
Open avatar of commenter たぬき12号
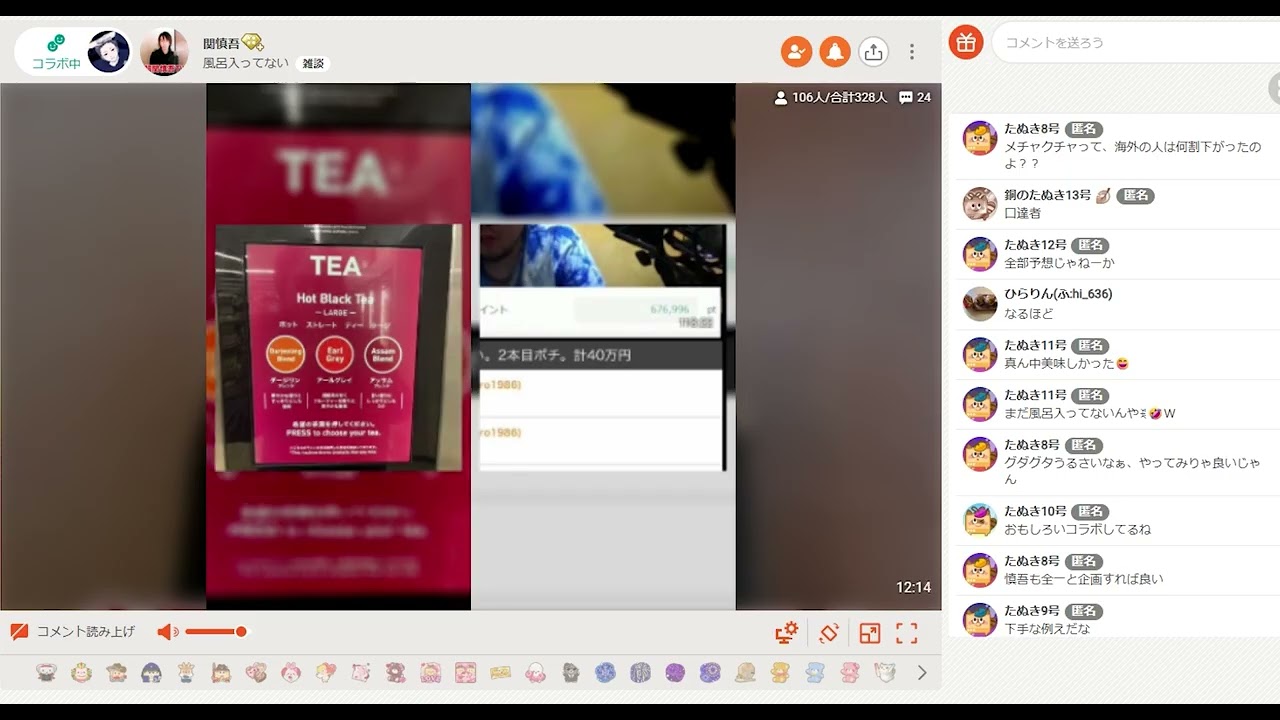click(980, 254)
